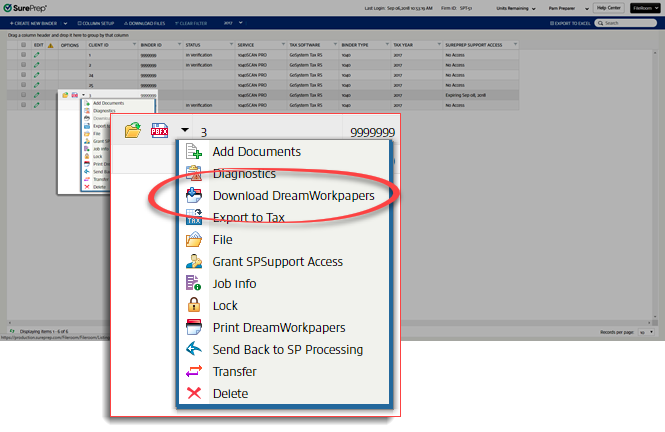Screen dimensions: 665x432
Task: Click Download Files in the toolbar
Action: click(145, 23)
